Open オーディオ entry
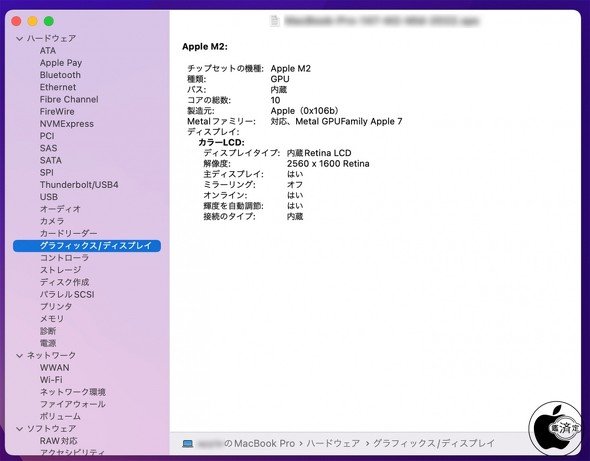The height and width of the screenshot is (461, 590). click(60, 209)
